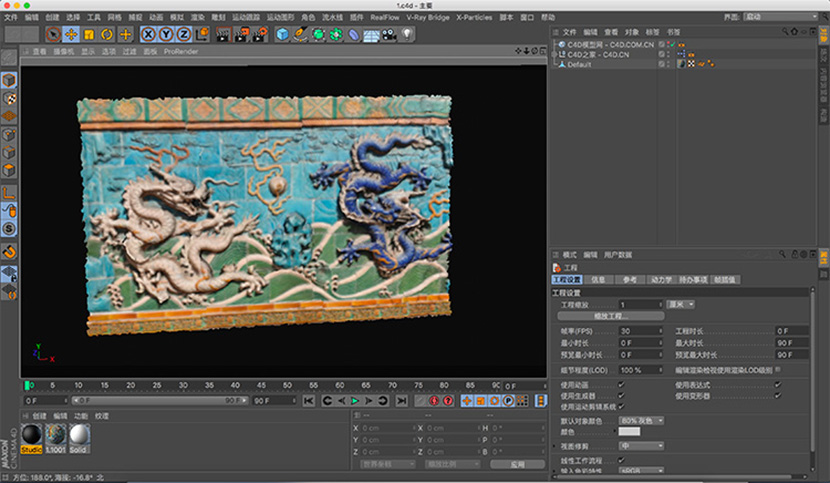The width and height of the screenshot is (830, 483).
Task: Add a light bulb object
Action: (x=407, y=34)
